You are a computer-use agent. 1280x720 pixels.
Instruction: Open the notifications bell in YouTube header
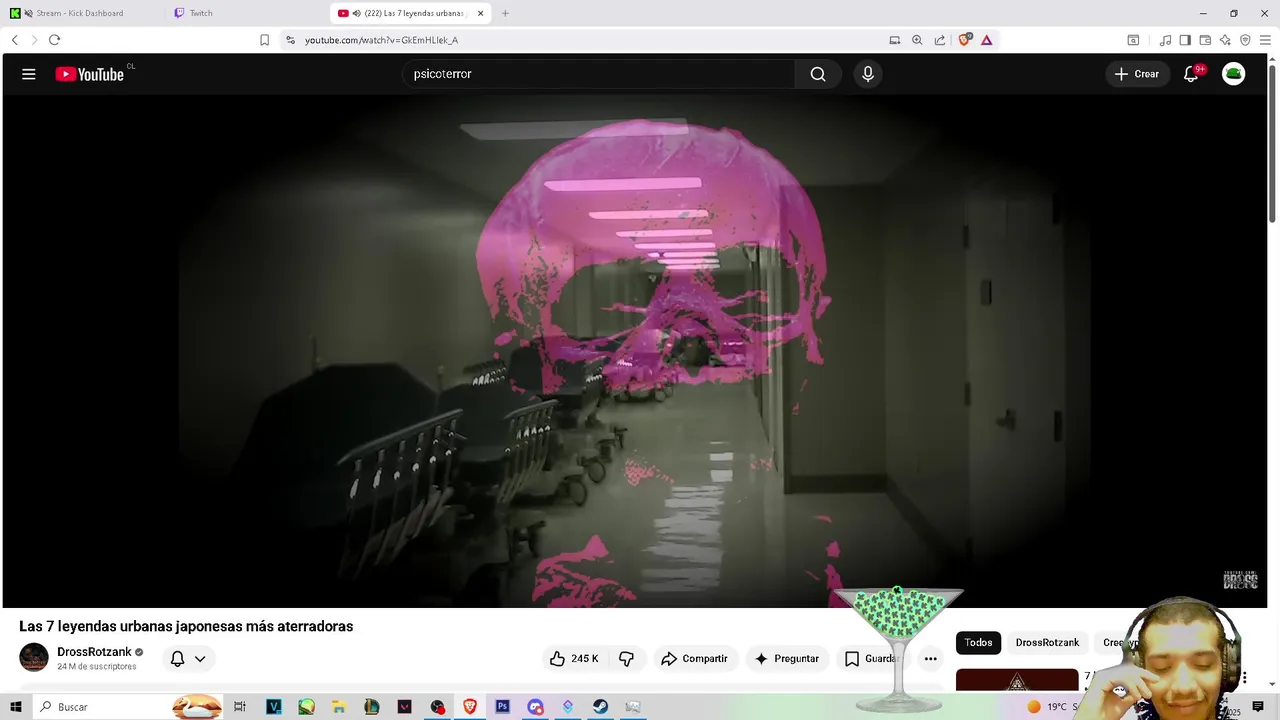1191,74
